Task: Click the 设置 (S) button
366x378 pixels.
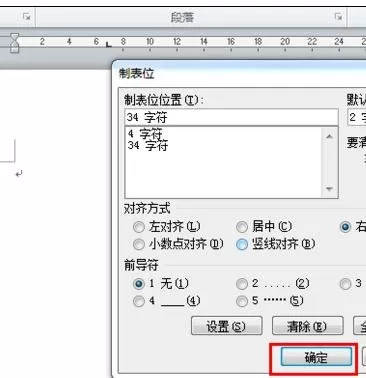Action: [226, 326]
